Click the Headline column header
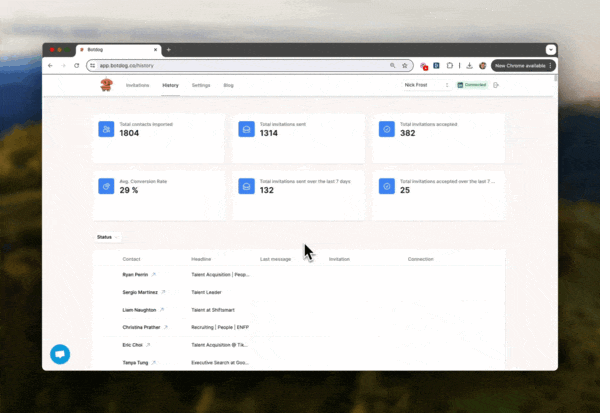This screenshot has width=610, height=420. tap(201, 259)
